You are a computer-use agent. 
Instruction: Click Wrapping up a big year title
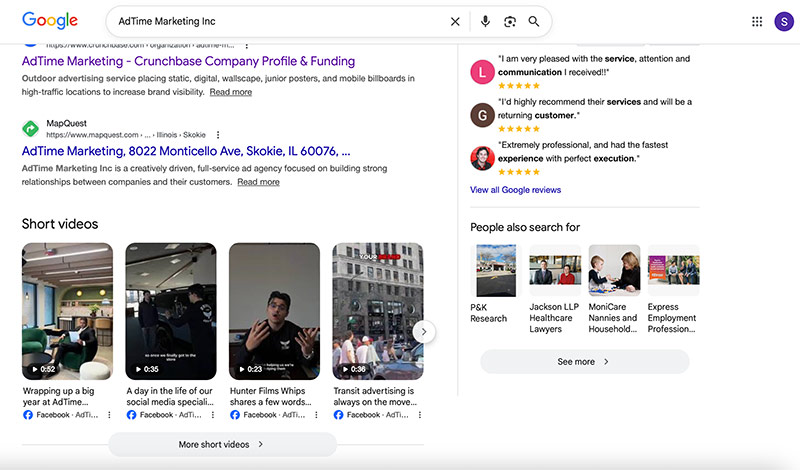tap(59, 397)
